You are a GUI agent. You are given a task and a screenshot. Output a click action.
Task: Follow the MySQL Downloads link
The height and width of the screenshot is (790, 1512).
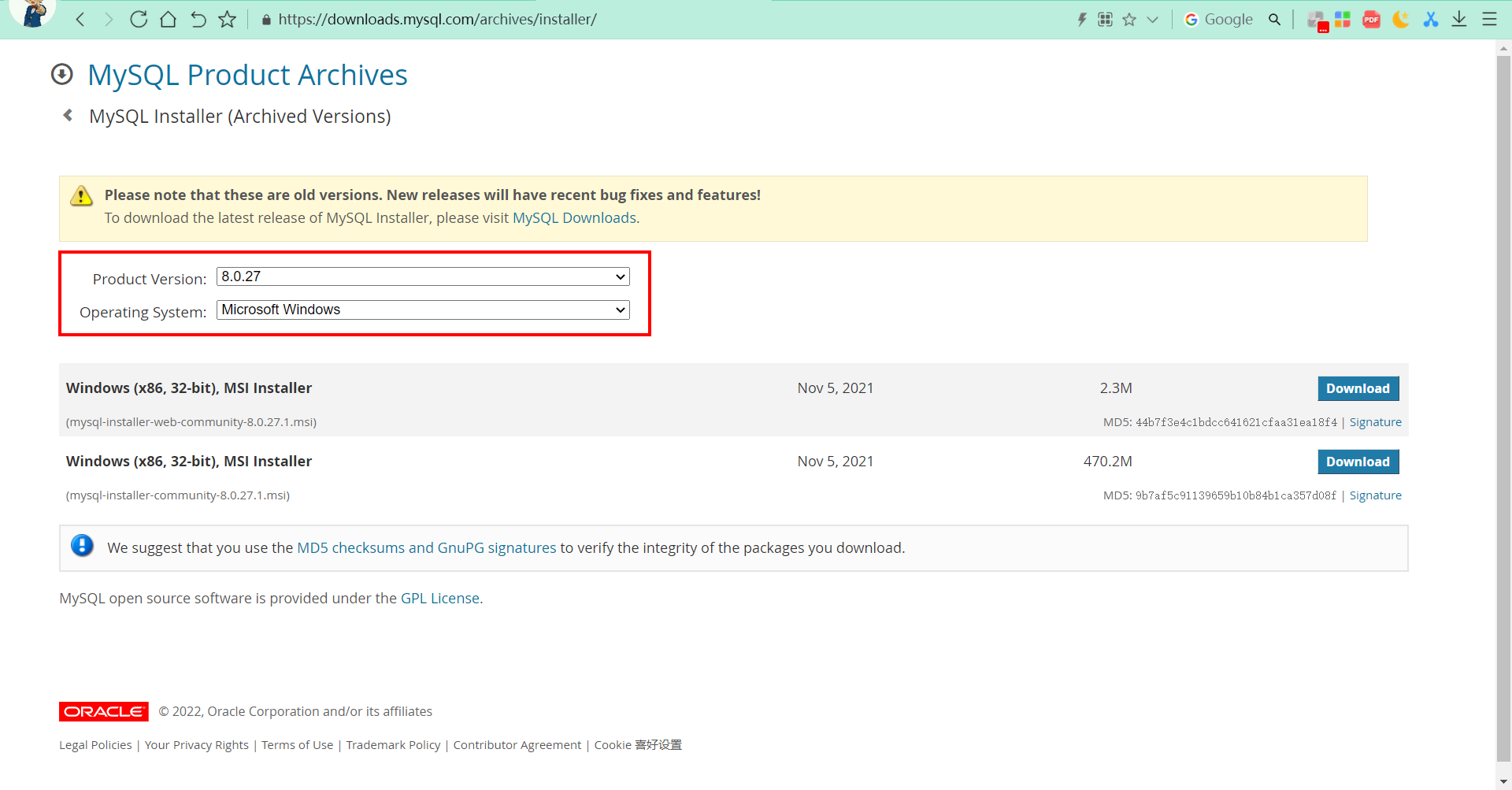(x=574, y=218)
